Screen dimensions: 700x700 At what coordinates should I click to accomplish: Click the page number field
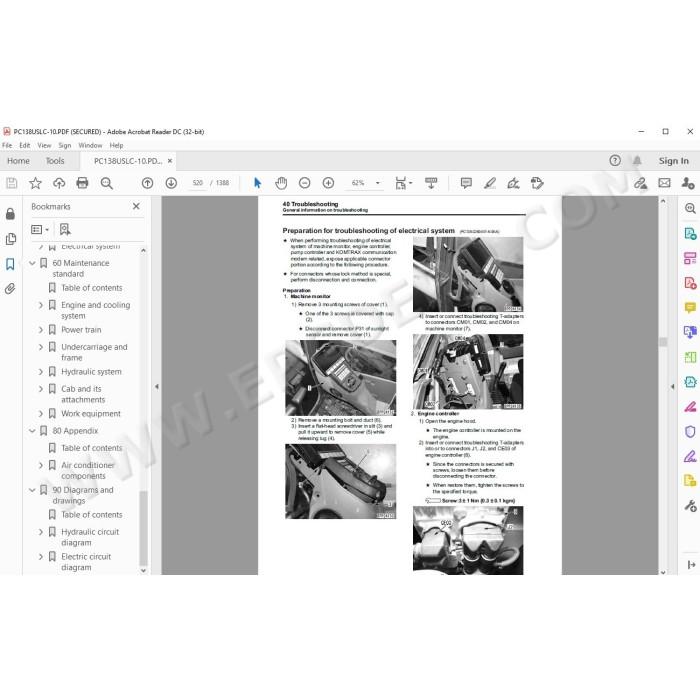(x=197, y=183)
